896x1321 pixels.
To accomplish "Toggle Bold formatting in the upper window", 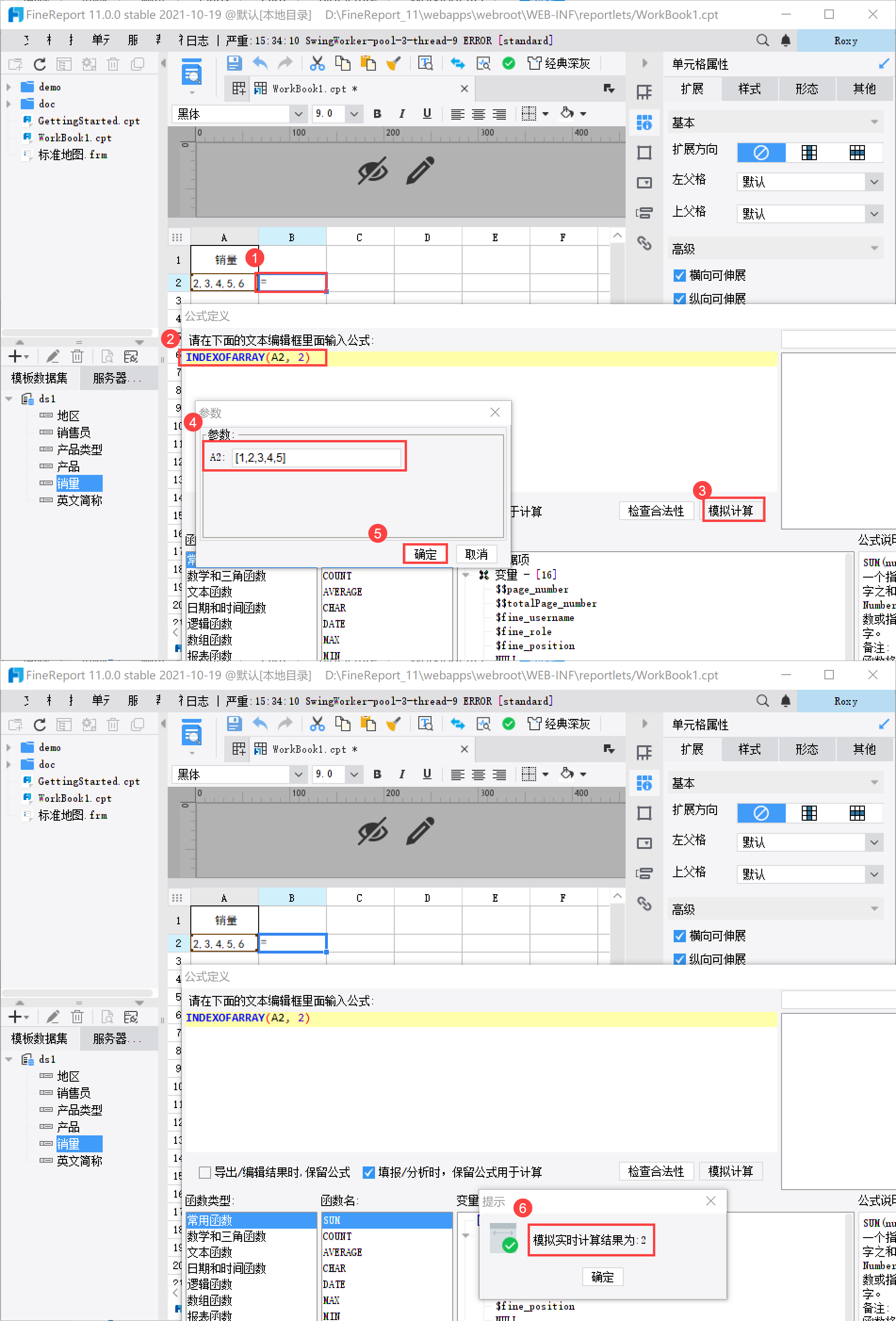I will click(x=377, y=114).
